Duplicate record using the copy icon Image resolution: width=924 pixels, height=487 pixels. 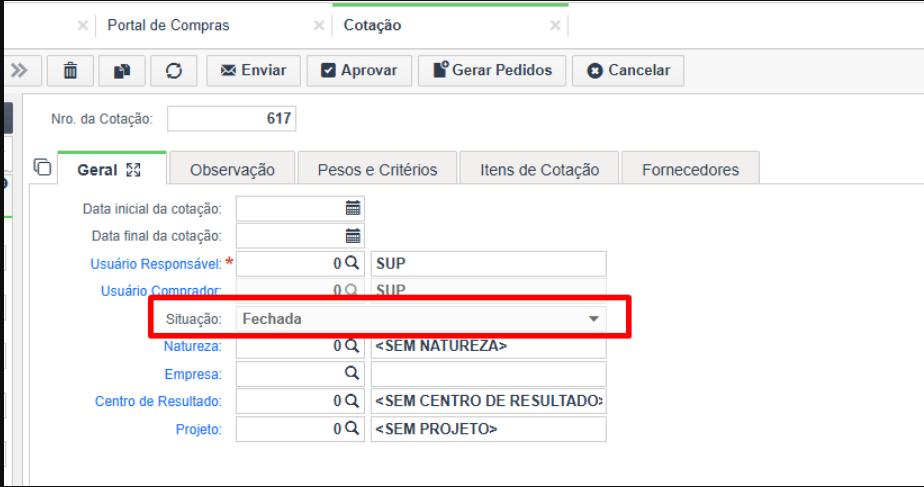[x=122, y=71]
